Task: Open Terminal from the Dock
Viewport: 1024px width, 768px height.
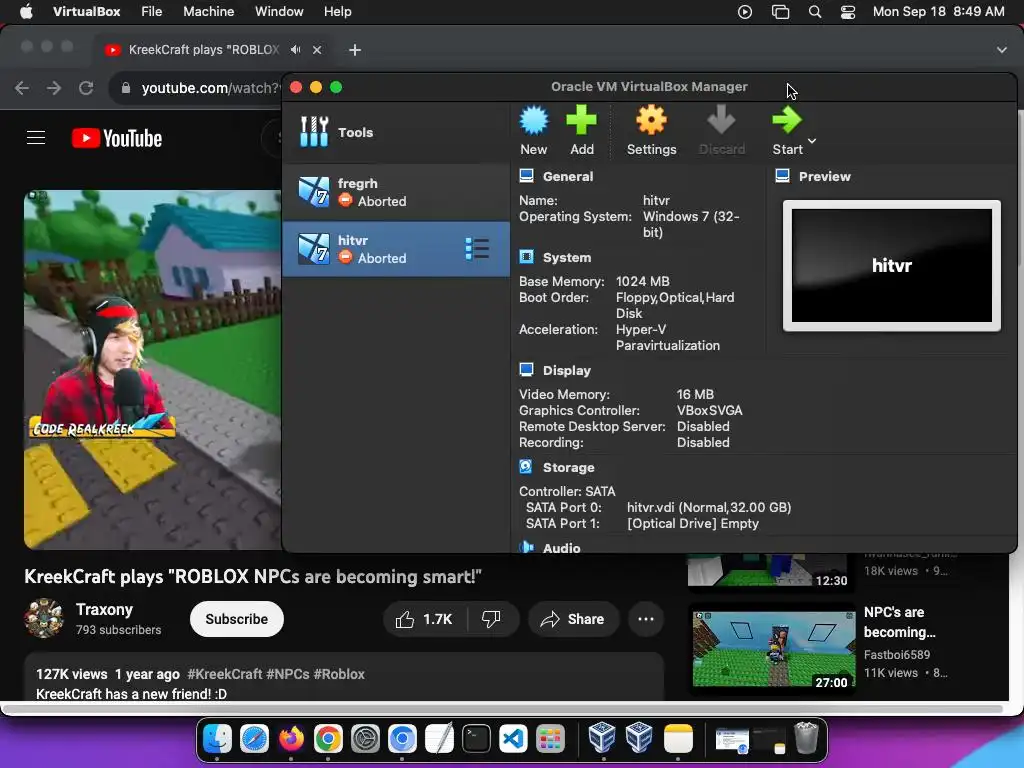Action: (476, 739)
